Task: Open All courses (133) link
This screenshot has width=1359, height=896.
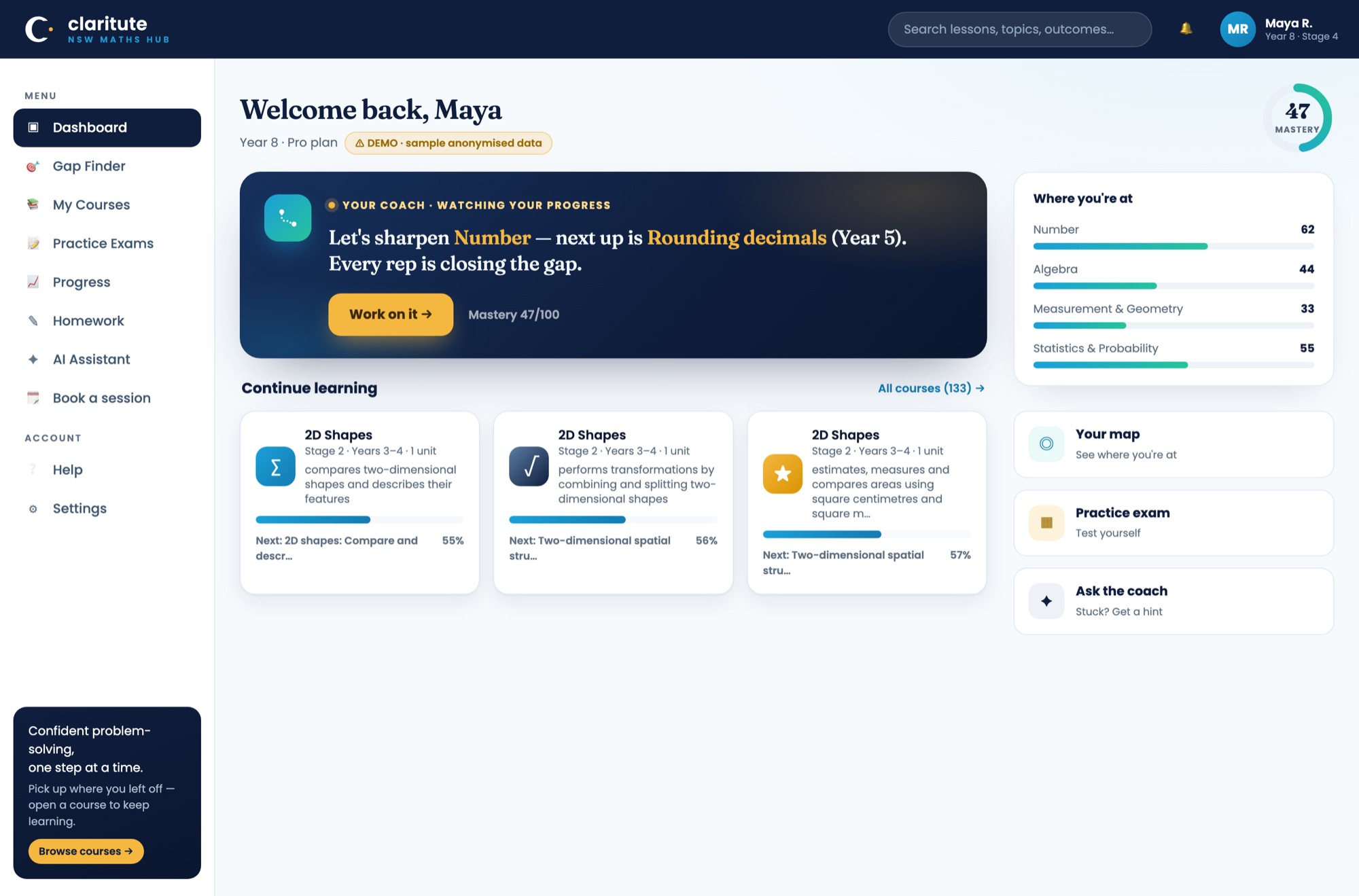Action: coord(931,389)
